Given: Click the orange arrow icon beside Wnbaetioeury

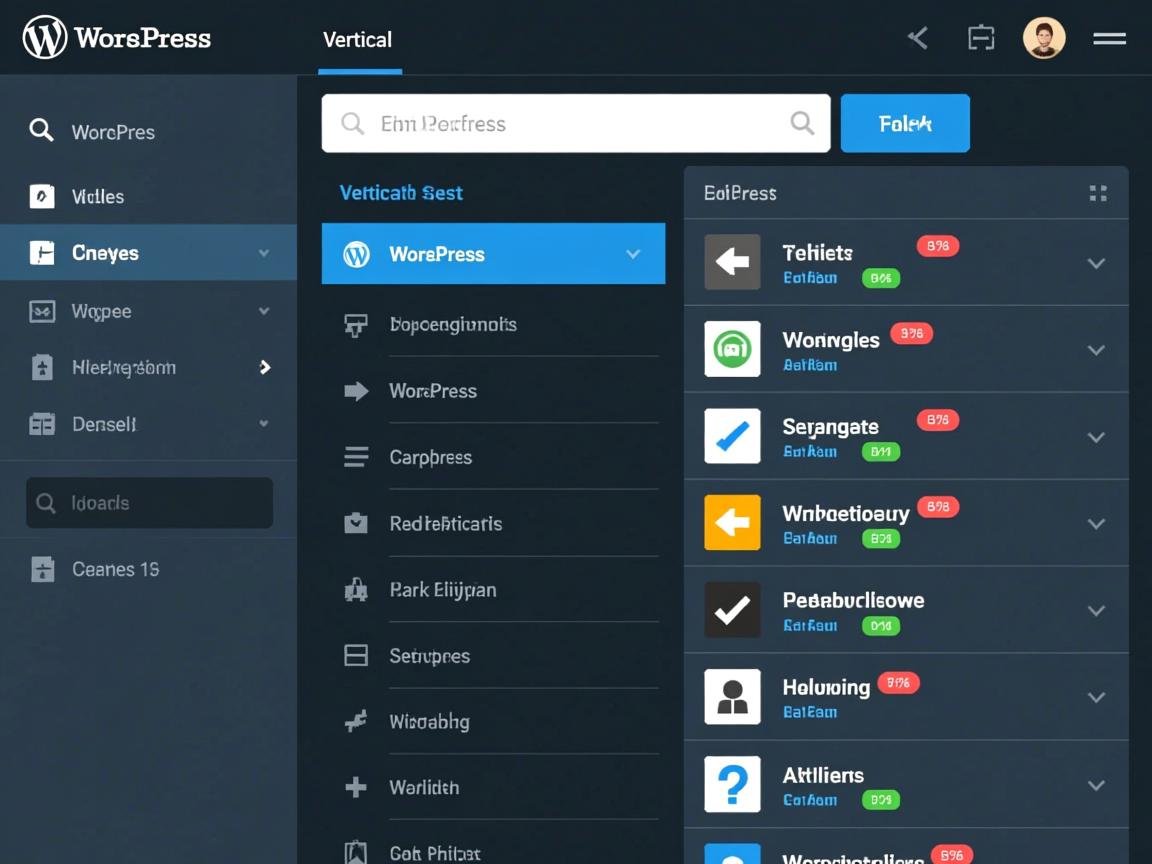Looking at the screenshot, I should (732, 523).
